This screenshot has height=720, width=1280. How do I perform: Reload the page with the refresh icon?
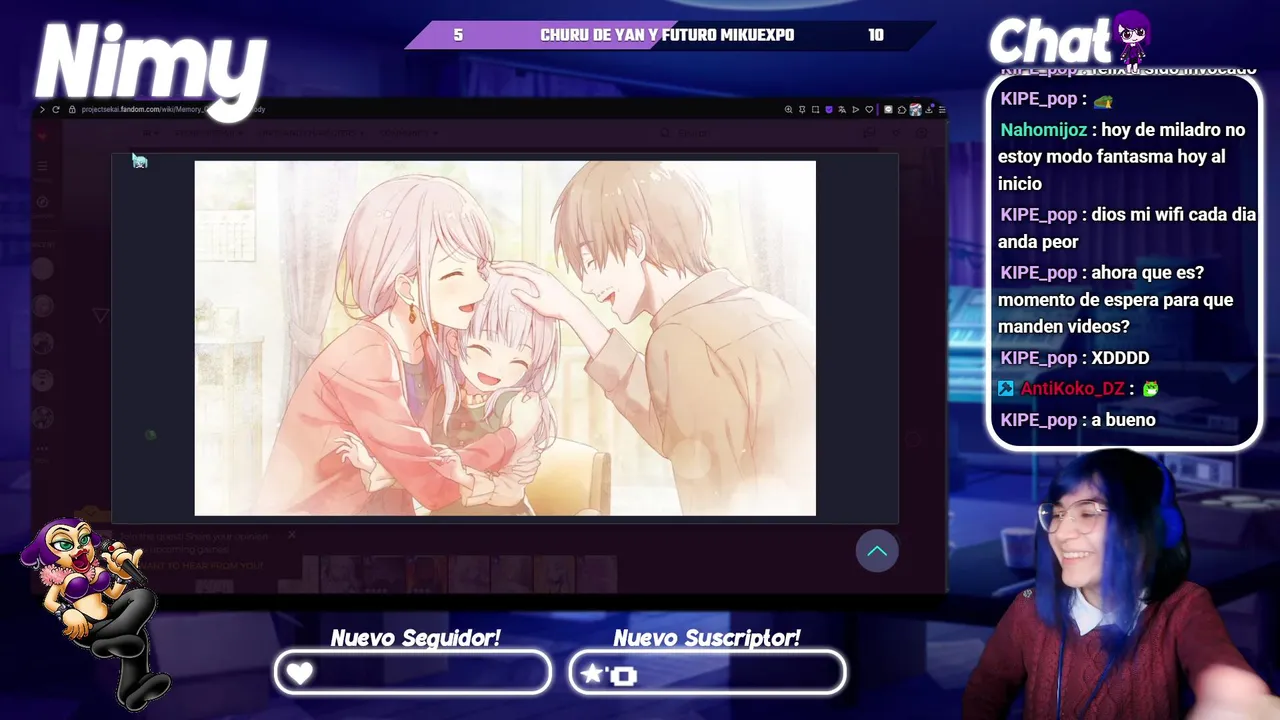56,109
